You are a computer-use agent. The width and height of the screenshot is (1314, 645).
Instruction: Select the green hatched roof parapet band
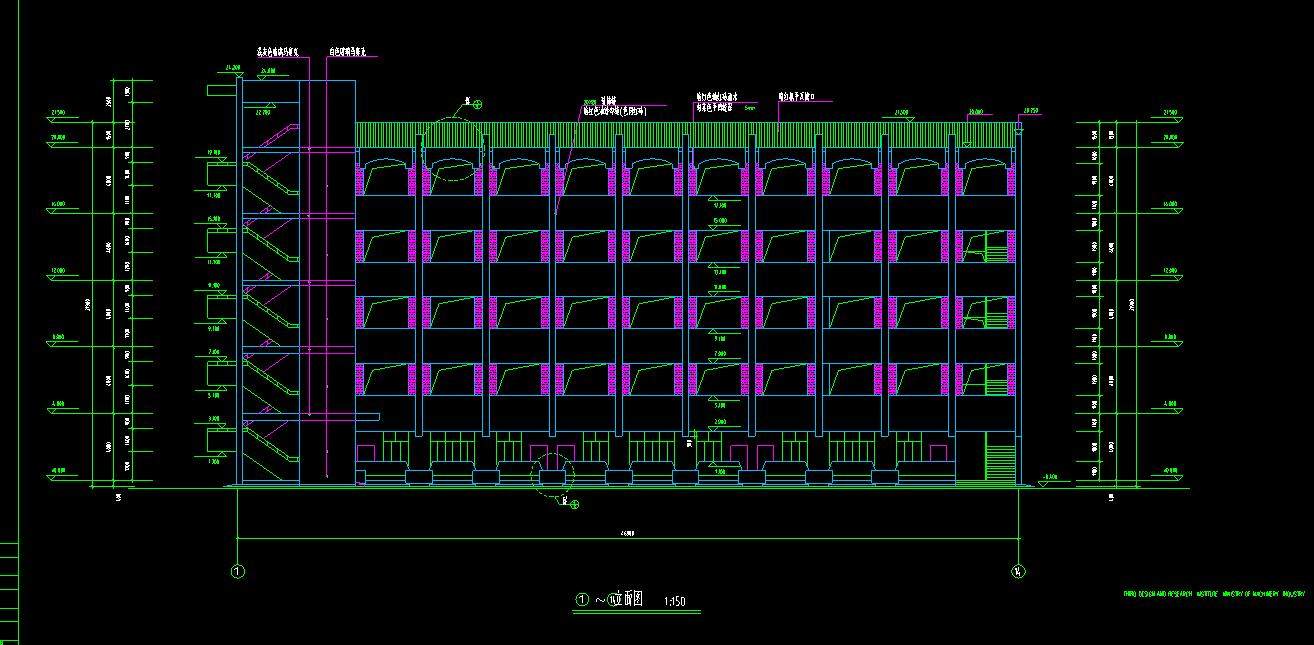pos(685,136)
